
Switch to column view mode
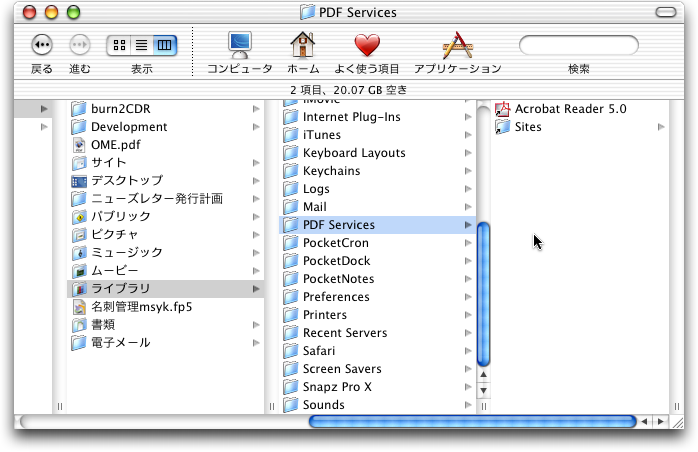(164, 45)
